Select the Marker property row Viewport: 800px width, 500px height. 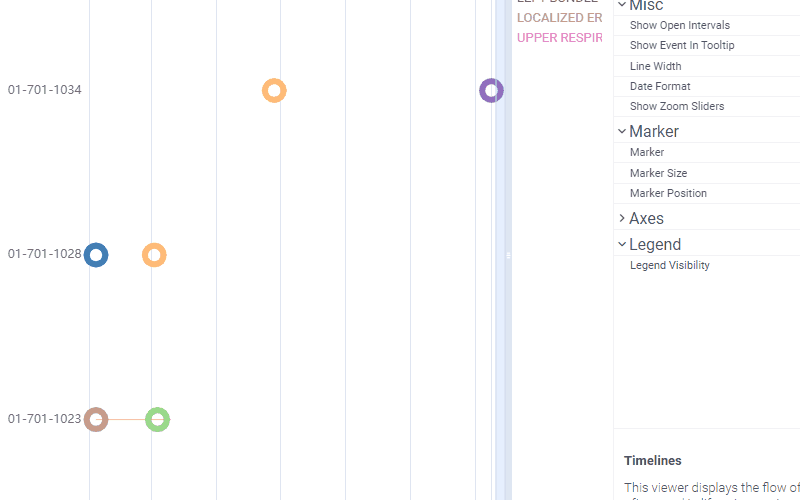coord(707,153)
